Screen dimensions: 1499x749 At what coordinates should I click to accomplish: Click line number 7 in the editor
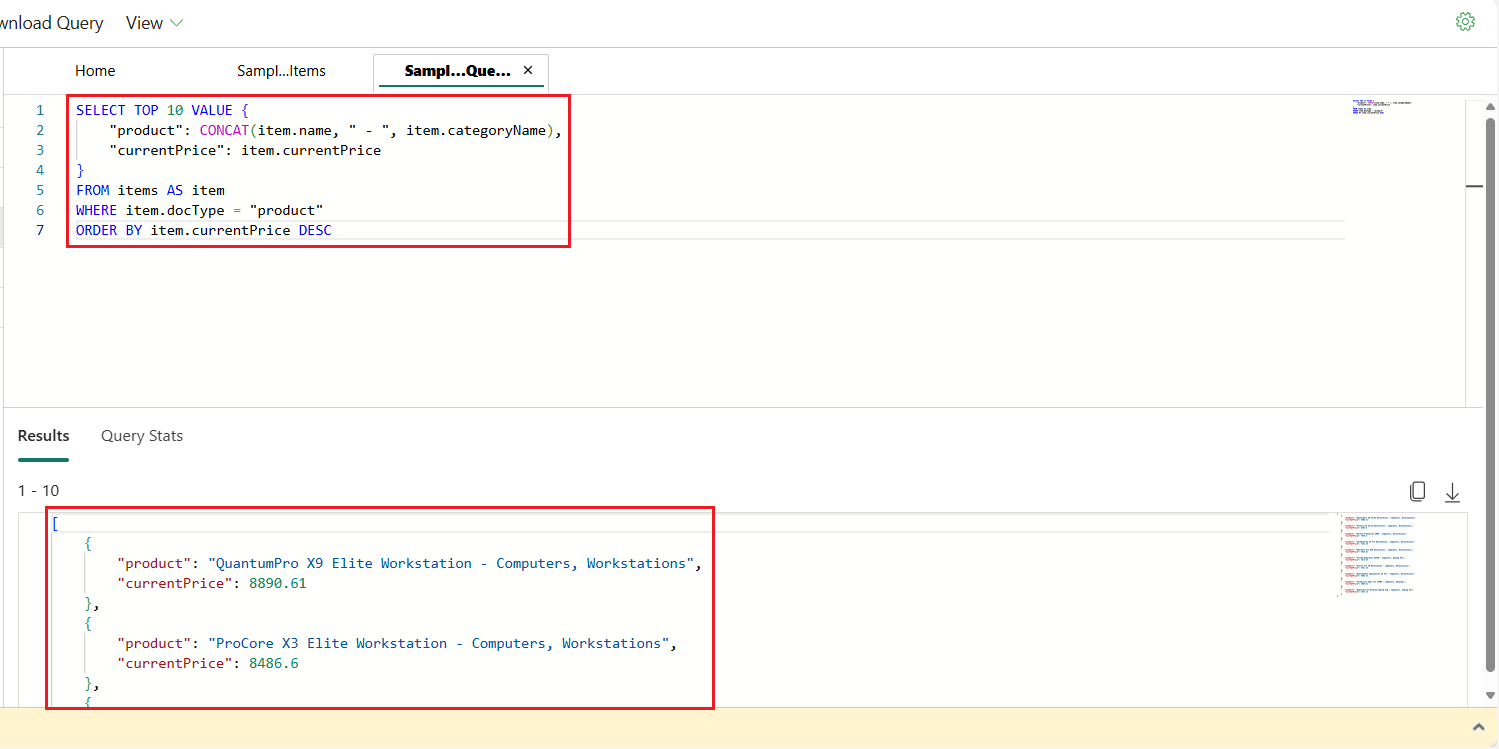pos(40,230)
